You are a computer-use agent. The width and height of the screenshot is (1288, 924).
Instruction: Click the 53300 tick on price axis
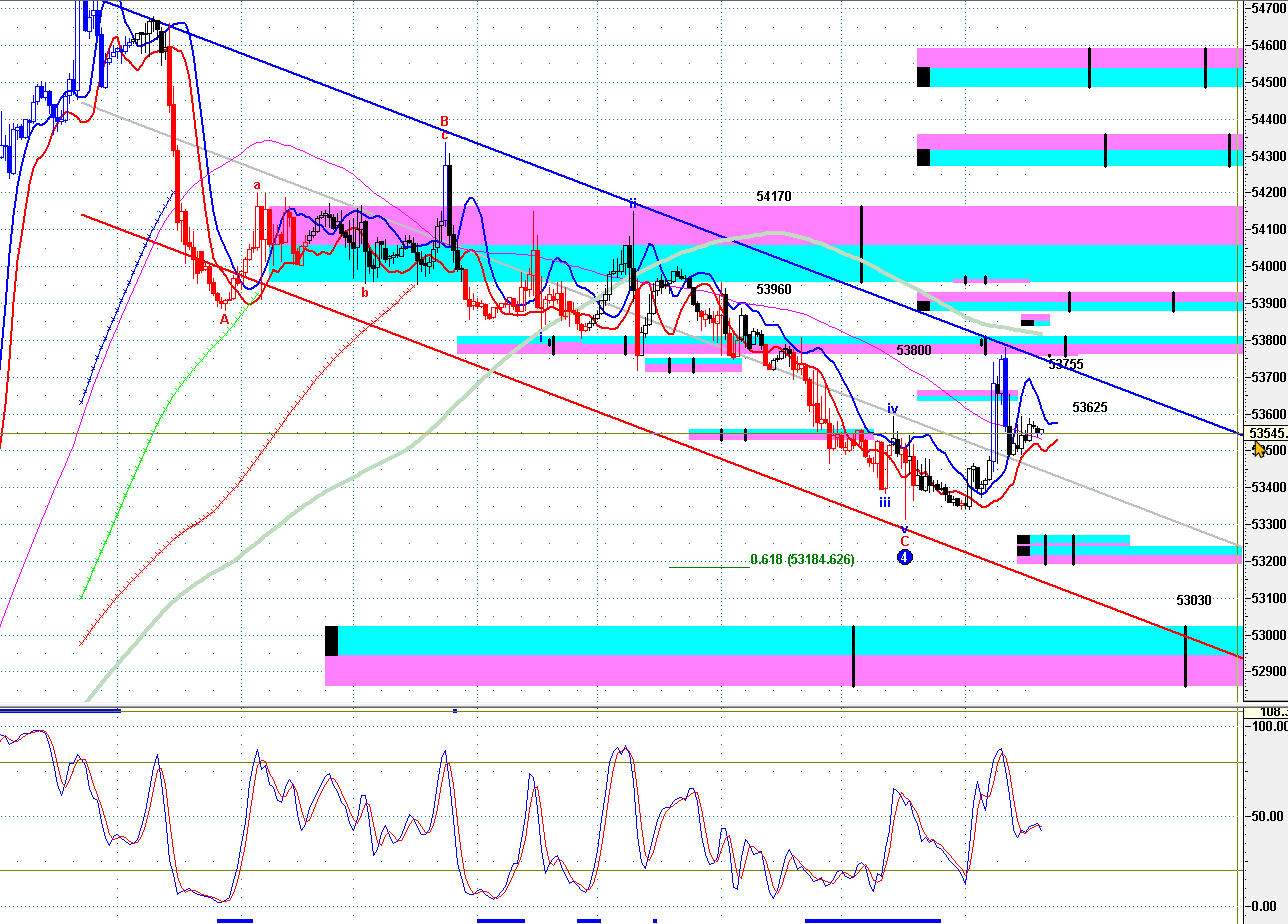point(1267,524)
